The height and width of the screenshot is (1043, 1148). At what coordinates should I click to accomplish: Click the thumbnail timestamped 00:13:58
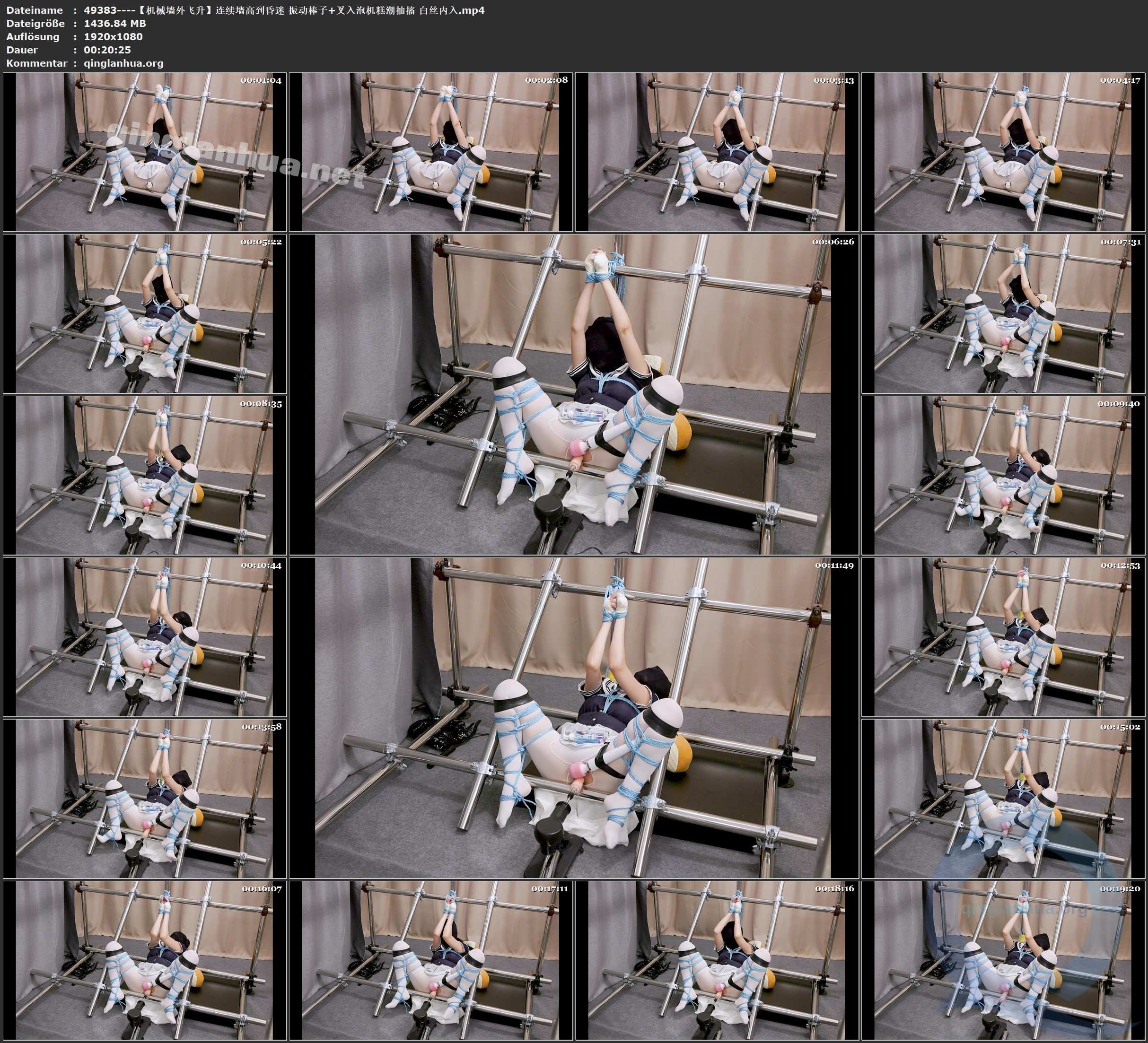(145, 798)
